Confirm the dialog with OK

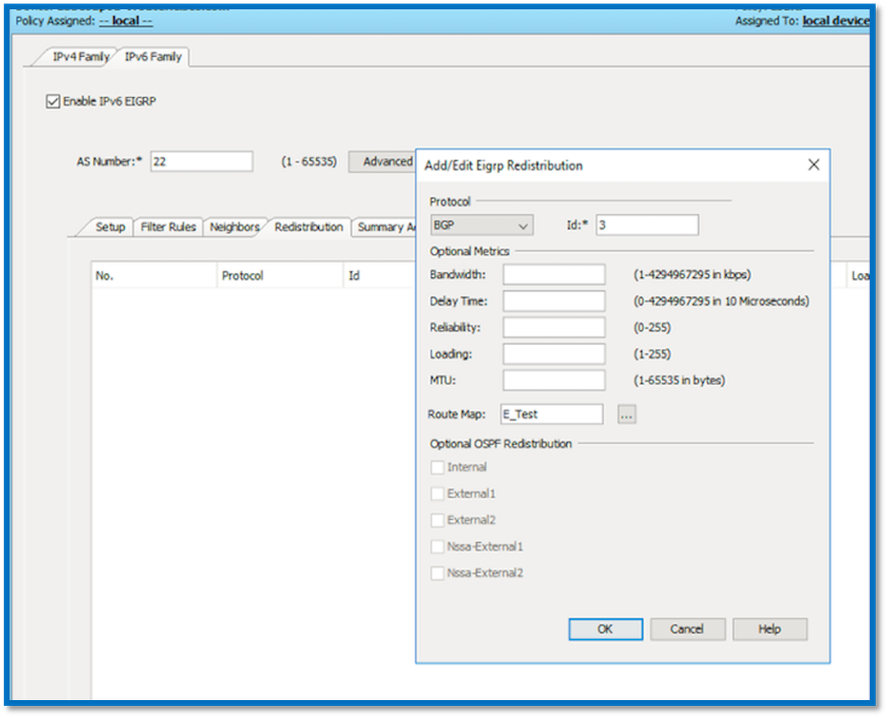point(605,629)
